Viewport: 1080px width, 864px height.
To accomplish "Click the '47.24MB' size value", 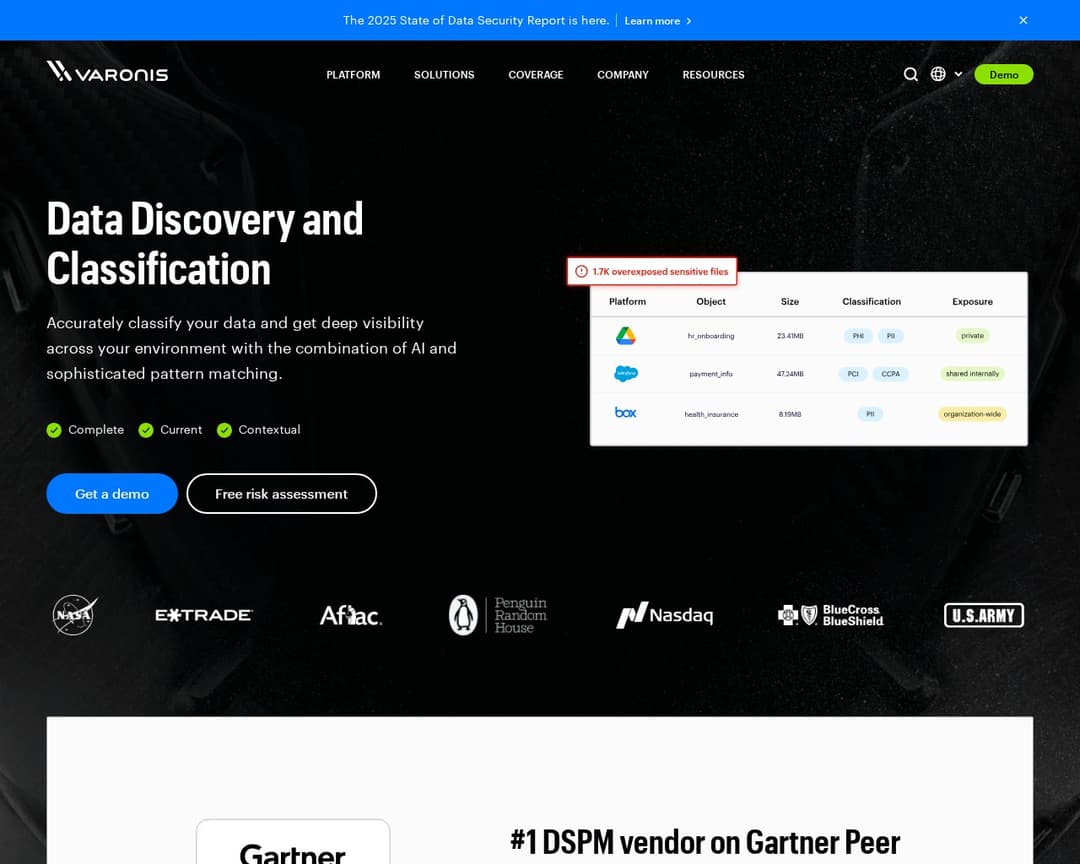I will [790, 374].
